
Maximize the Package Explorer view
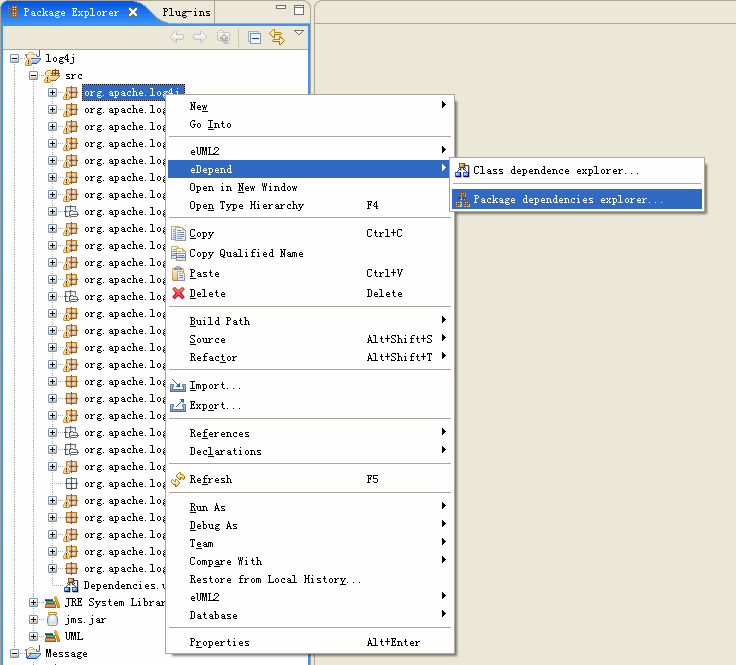click(x=299, y=10)
